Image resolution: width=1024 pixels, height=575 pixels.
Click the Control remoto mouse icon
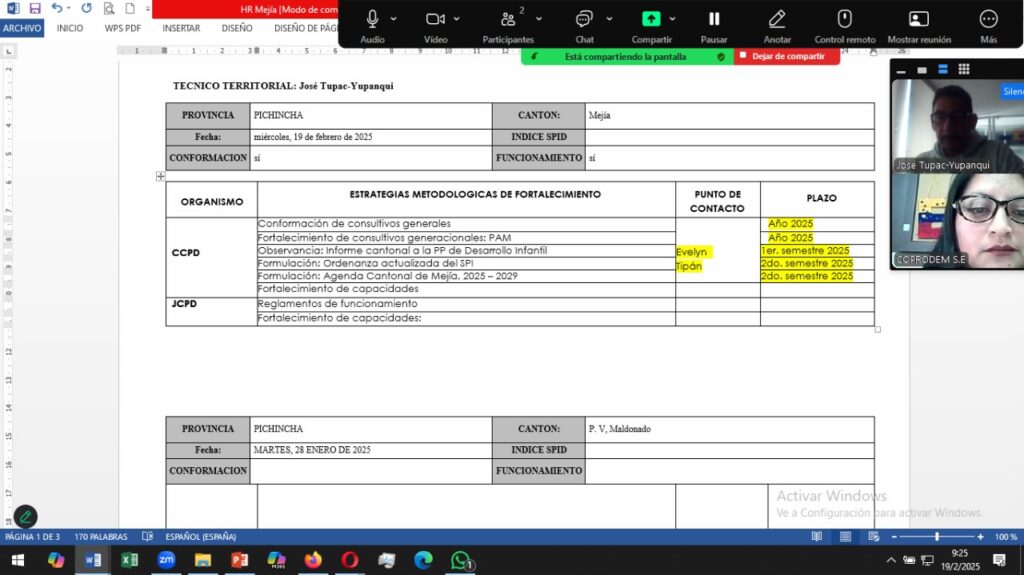pyautogui.click(x=844, y=19)
